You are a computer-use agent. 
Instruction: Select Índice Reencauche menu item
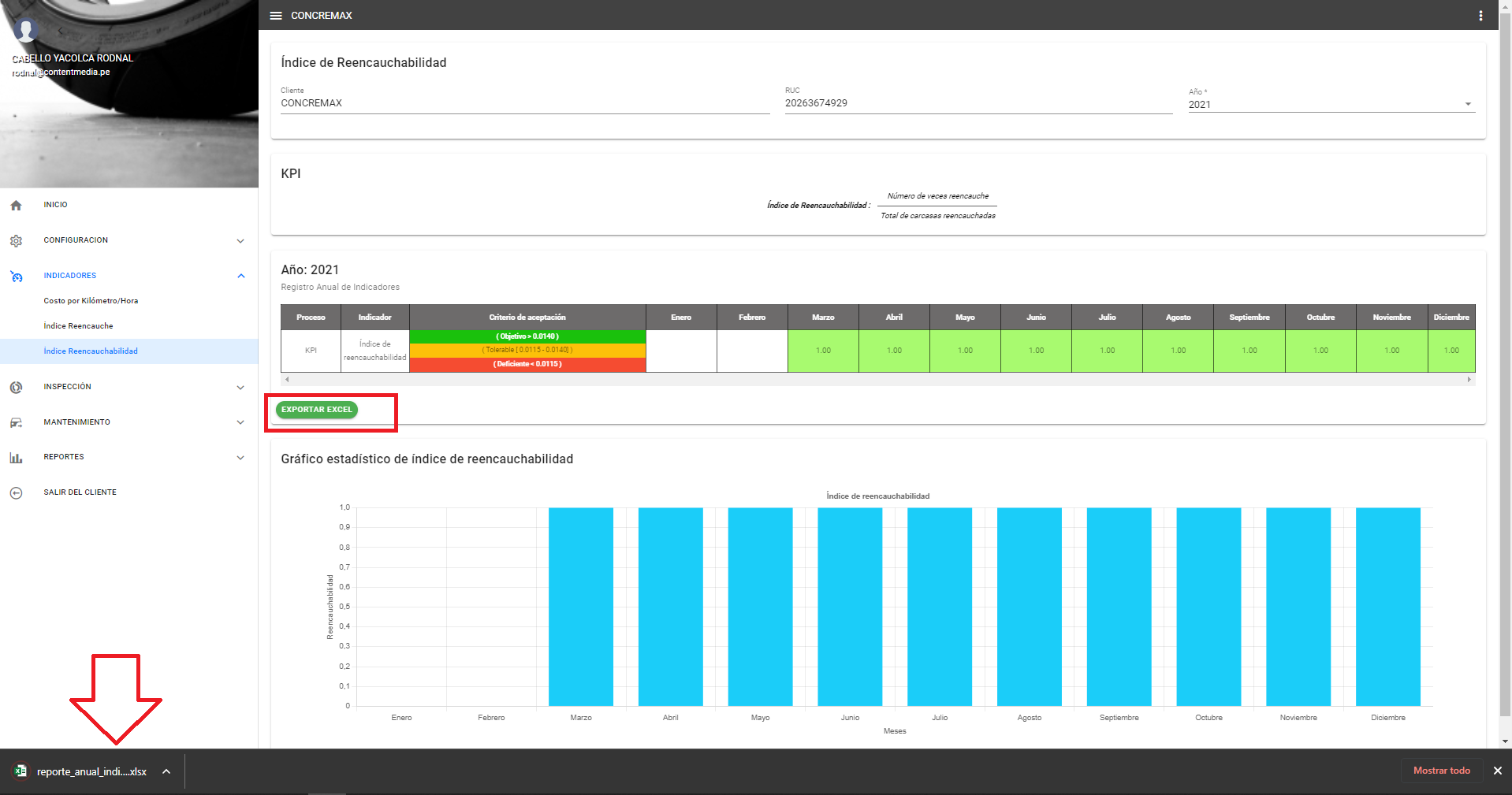(x=78, y=326)
